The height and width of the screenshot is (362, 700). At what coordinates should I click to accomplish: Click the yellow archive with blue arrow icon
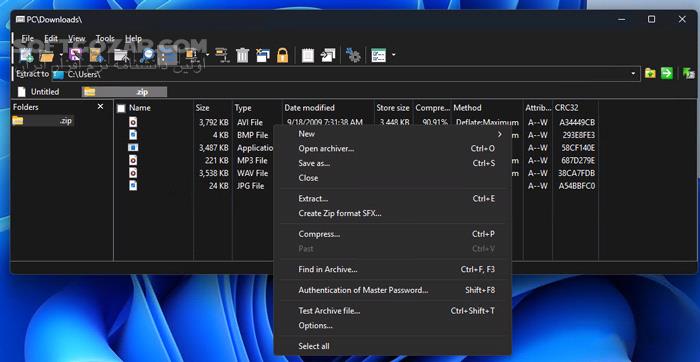coord(97,55)
